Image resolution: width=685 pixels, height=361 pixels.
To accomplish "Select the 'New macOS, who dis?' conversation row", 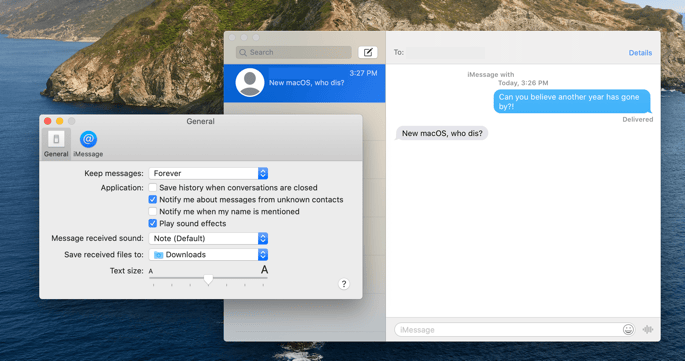I will [x=304, y=83].
